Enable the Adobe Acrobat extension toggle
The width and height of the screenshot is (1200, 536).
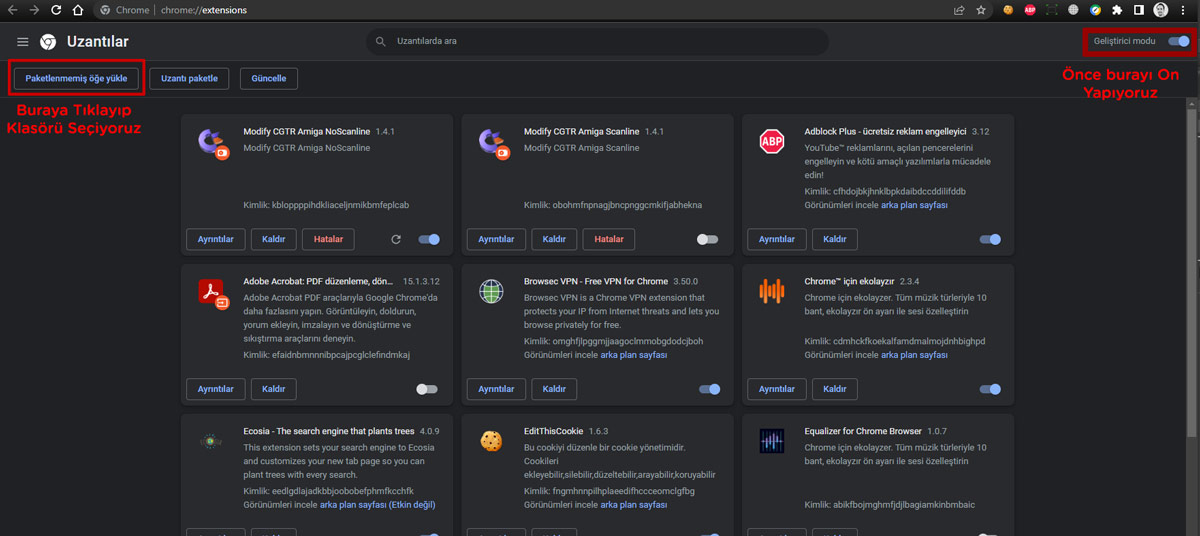point(427,389)
